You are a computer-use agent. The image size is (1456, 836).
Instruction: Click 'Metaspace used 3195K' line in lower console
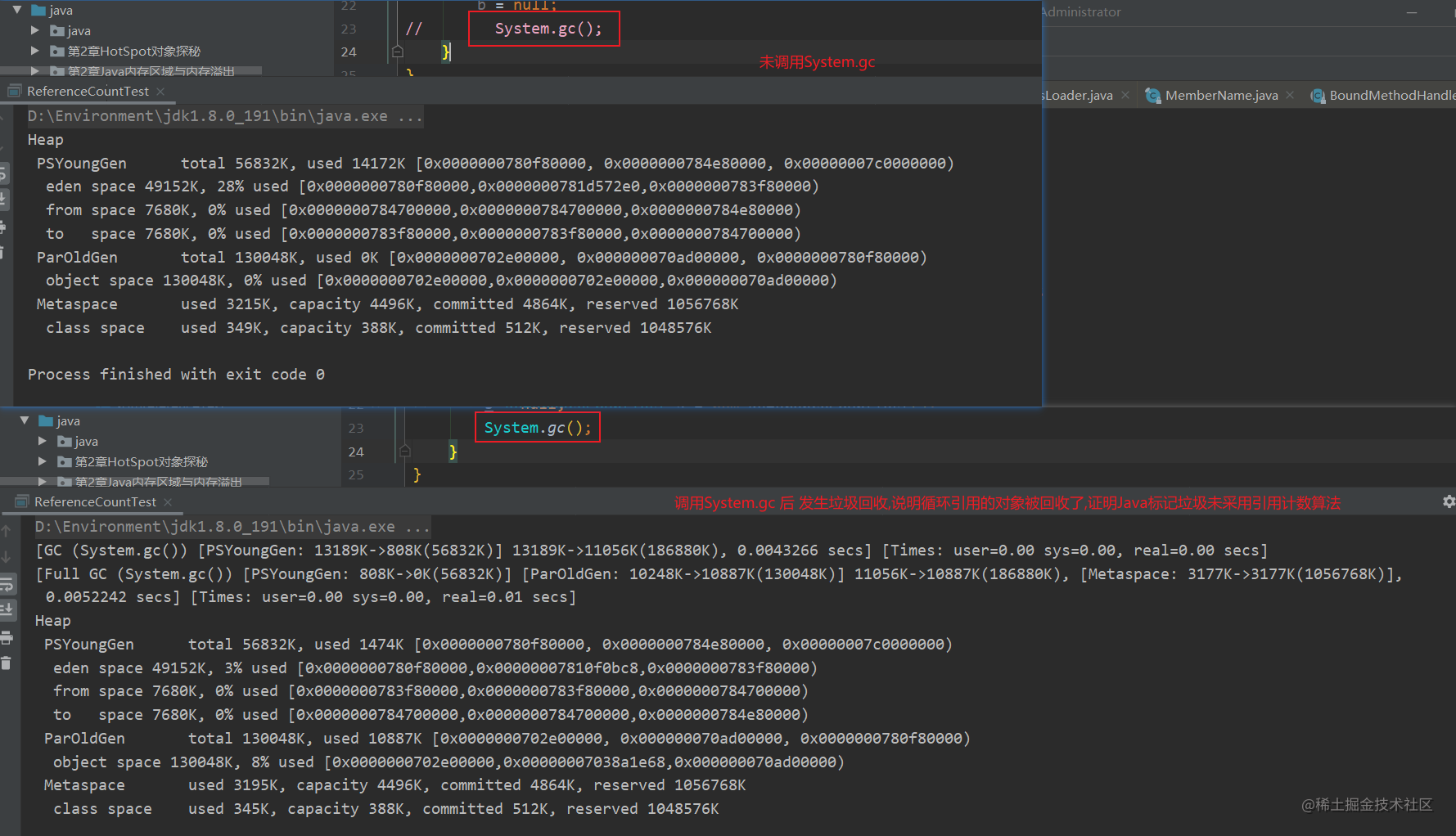tap(395, 785)
